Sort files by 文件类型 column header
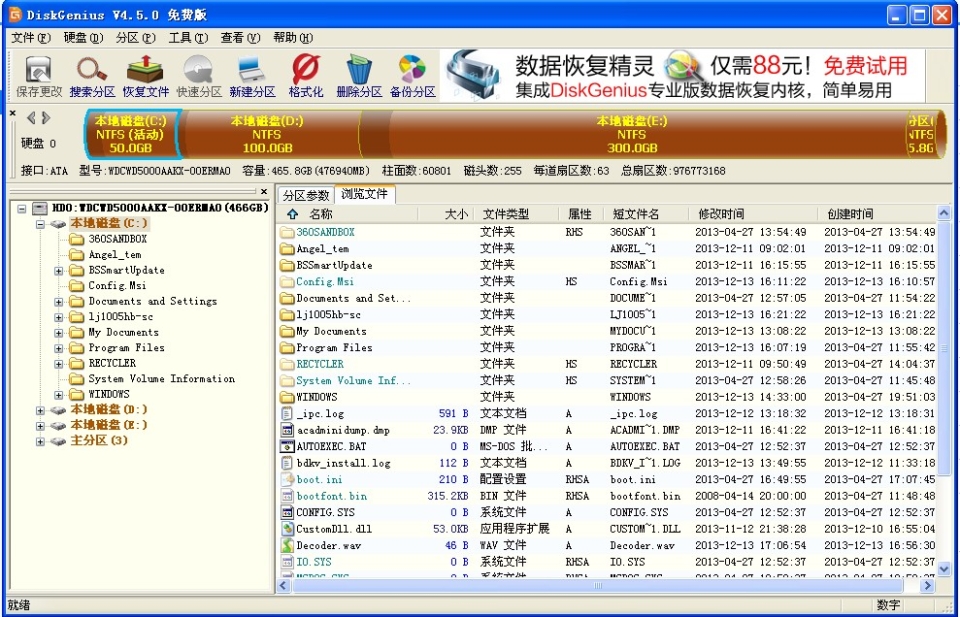Viewport: 960px width, 617px height. coord(516,214)
